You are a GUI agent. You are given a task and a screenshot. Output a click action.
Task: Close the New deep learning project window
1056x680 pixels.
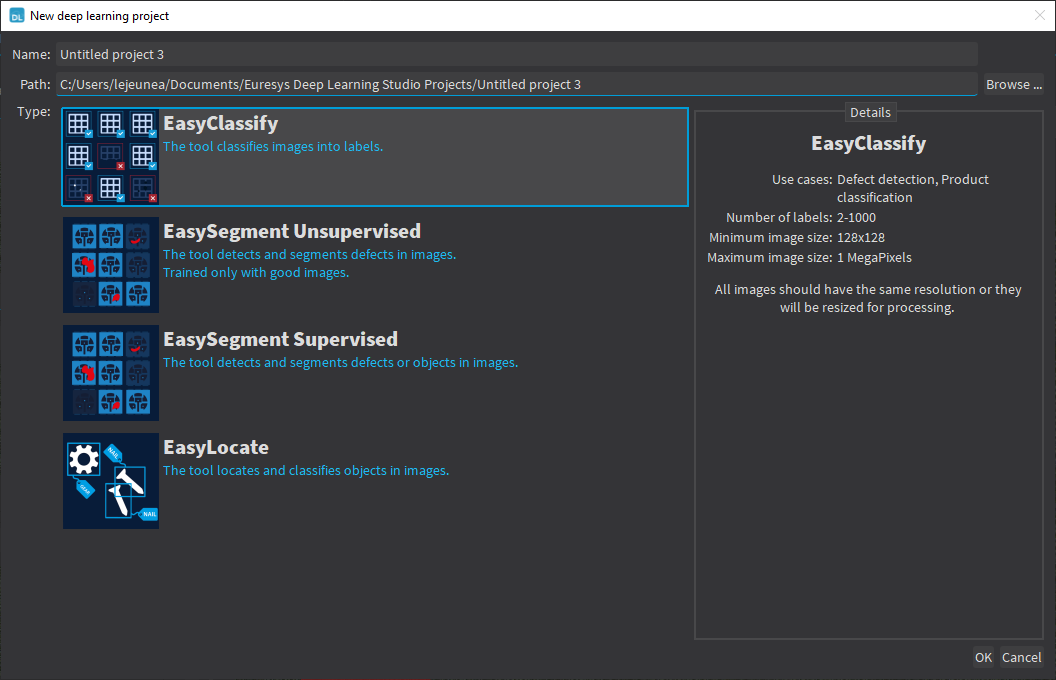1039,15
